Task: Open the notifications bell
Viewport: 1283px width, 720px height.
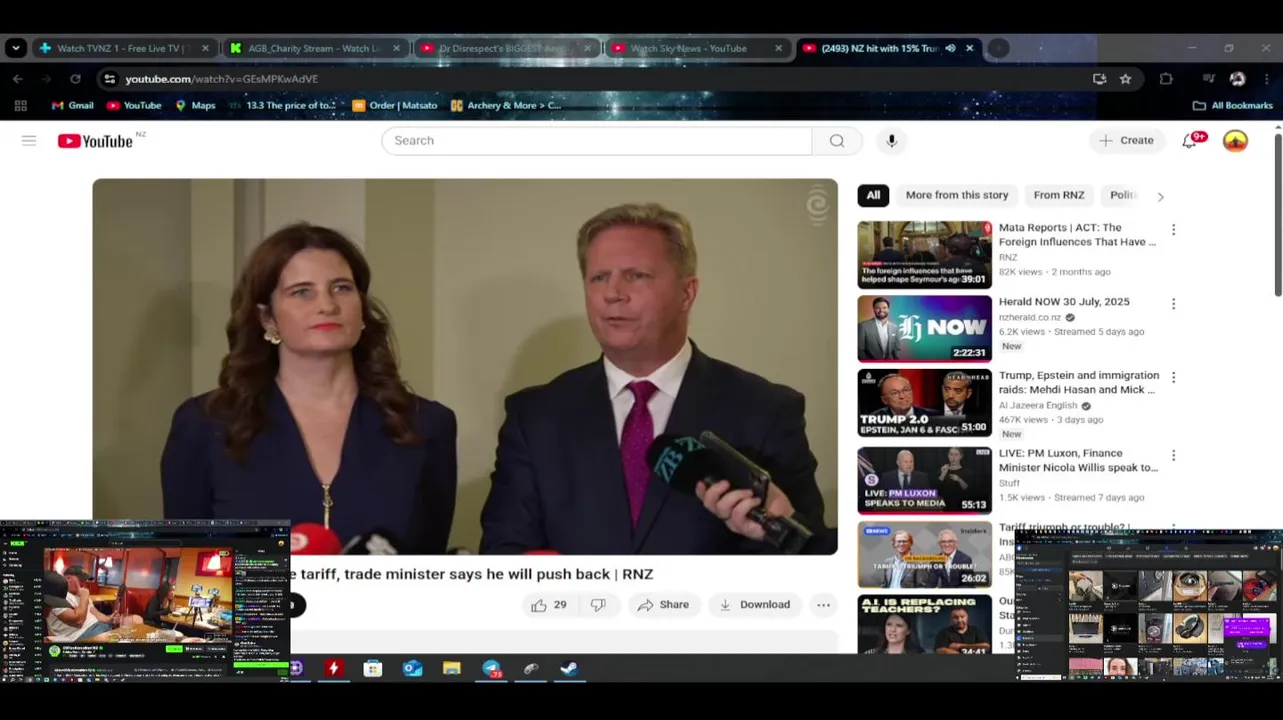Action: tap(1189, 141)
